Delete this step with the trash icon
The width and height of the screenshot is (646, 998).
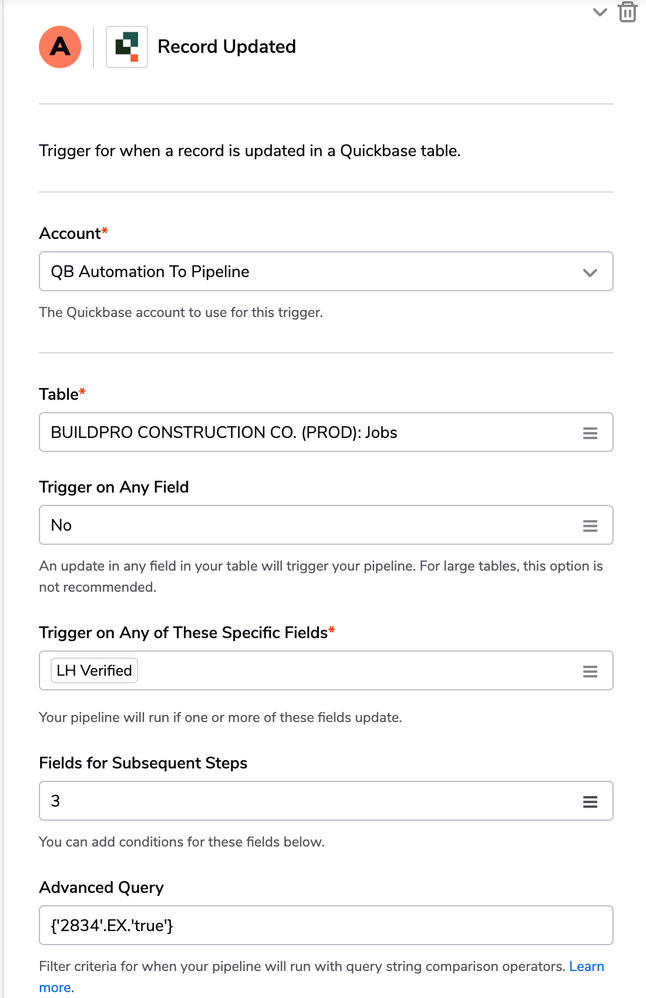[x=628, y=11]
